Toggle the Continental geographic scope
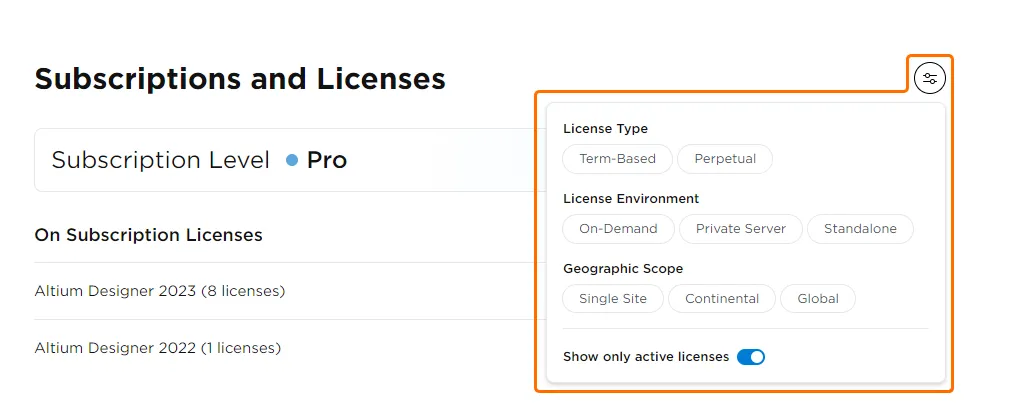Image resolution: width=1012 pixels, height=403 pixels. tap(722, 299)
